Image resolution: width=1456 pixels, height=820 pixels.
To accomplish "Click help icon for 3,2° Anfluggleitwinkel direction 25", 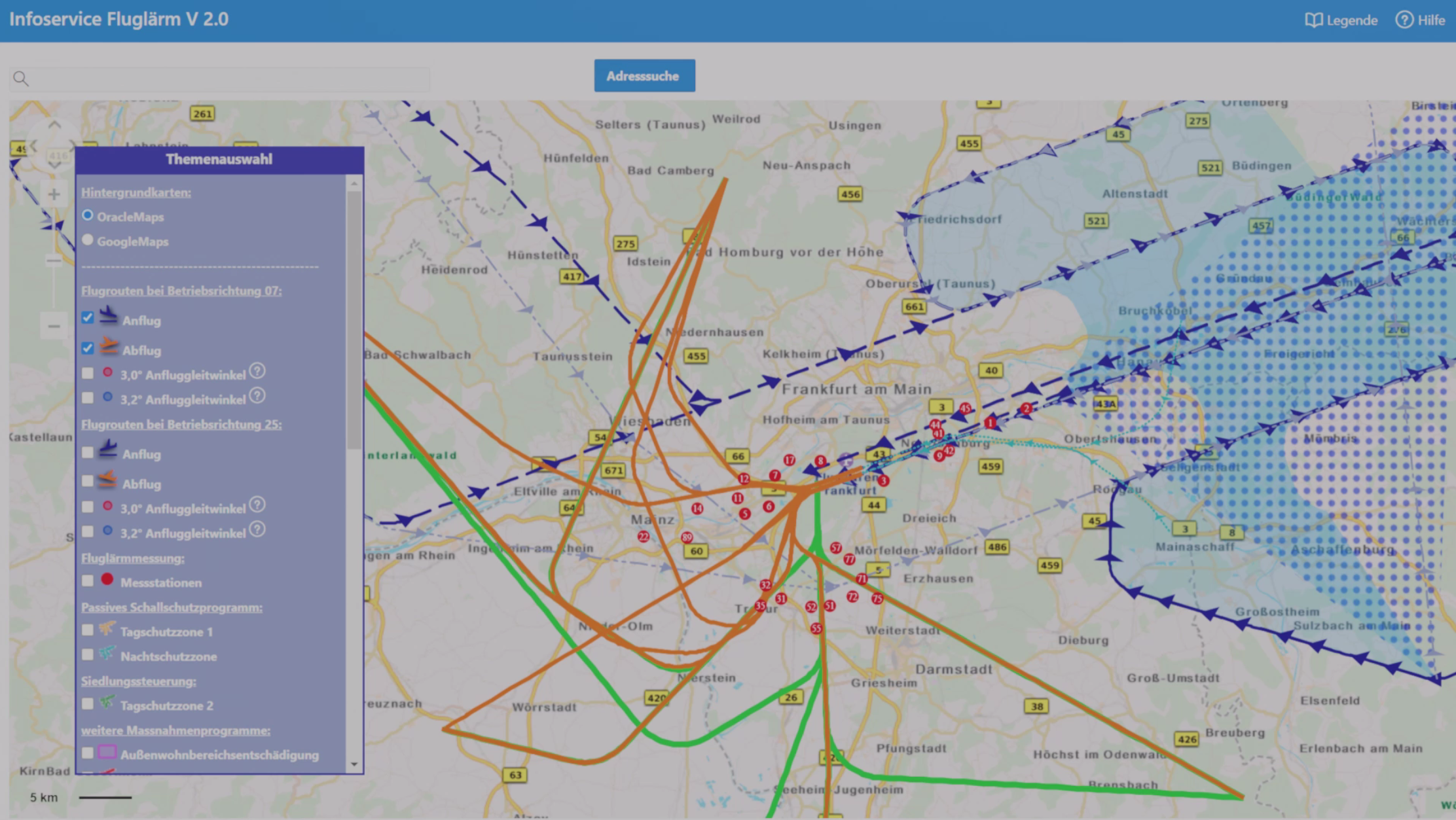I will tap(258, 529).
